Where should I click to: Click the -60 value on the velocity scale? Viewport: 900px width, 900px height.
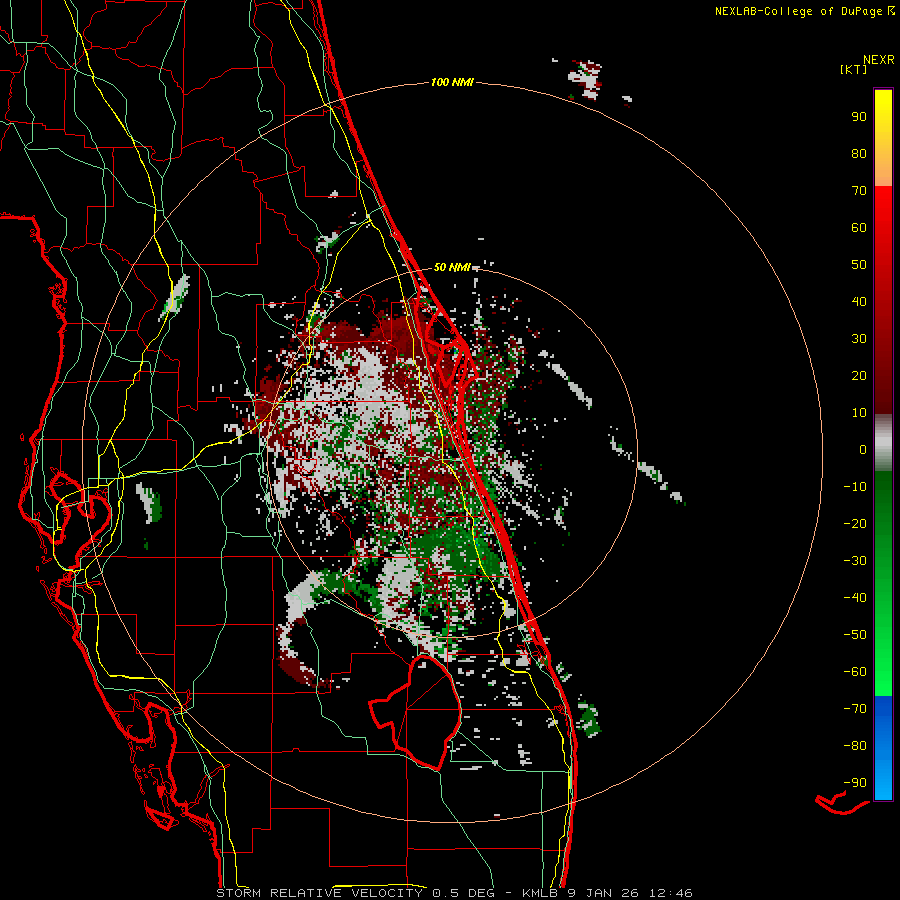[855, 672]
